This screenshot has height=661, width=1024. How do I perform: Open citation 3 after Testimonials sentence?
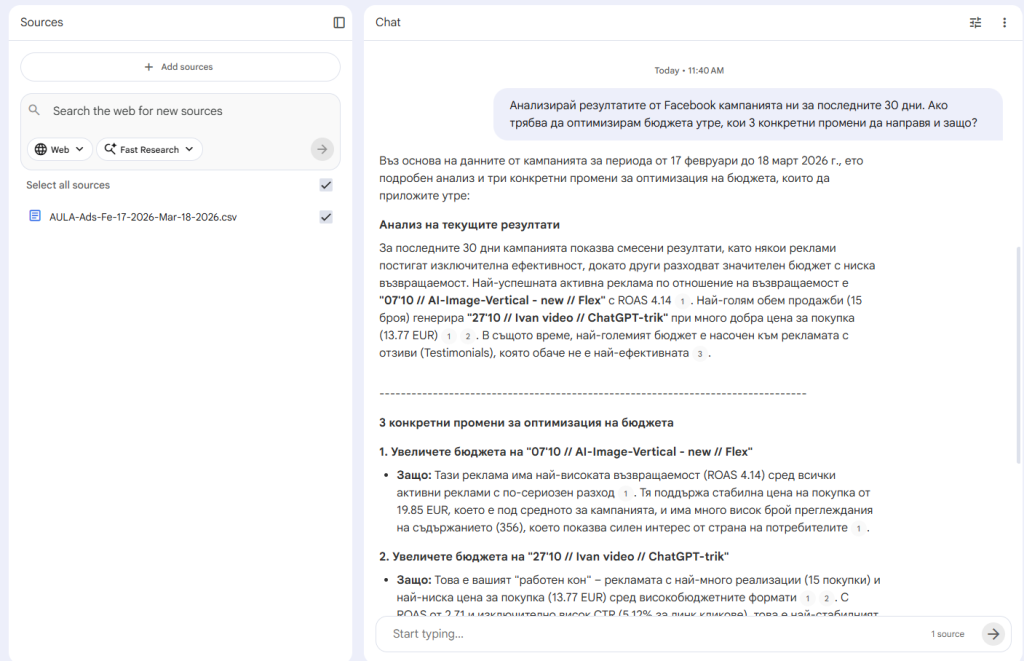[700, 354]
